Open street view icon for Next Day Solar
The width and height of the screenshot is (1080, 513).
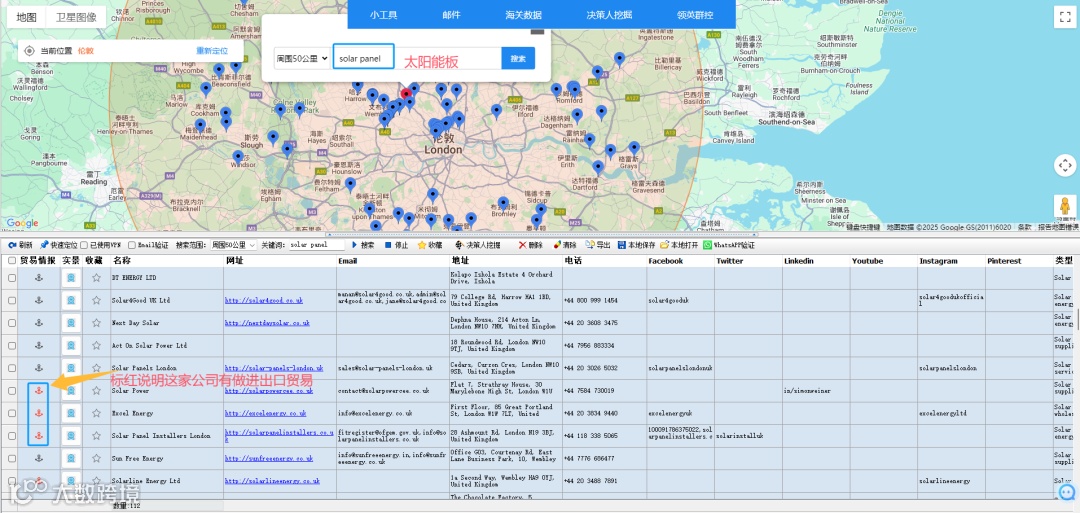(71, 323)
